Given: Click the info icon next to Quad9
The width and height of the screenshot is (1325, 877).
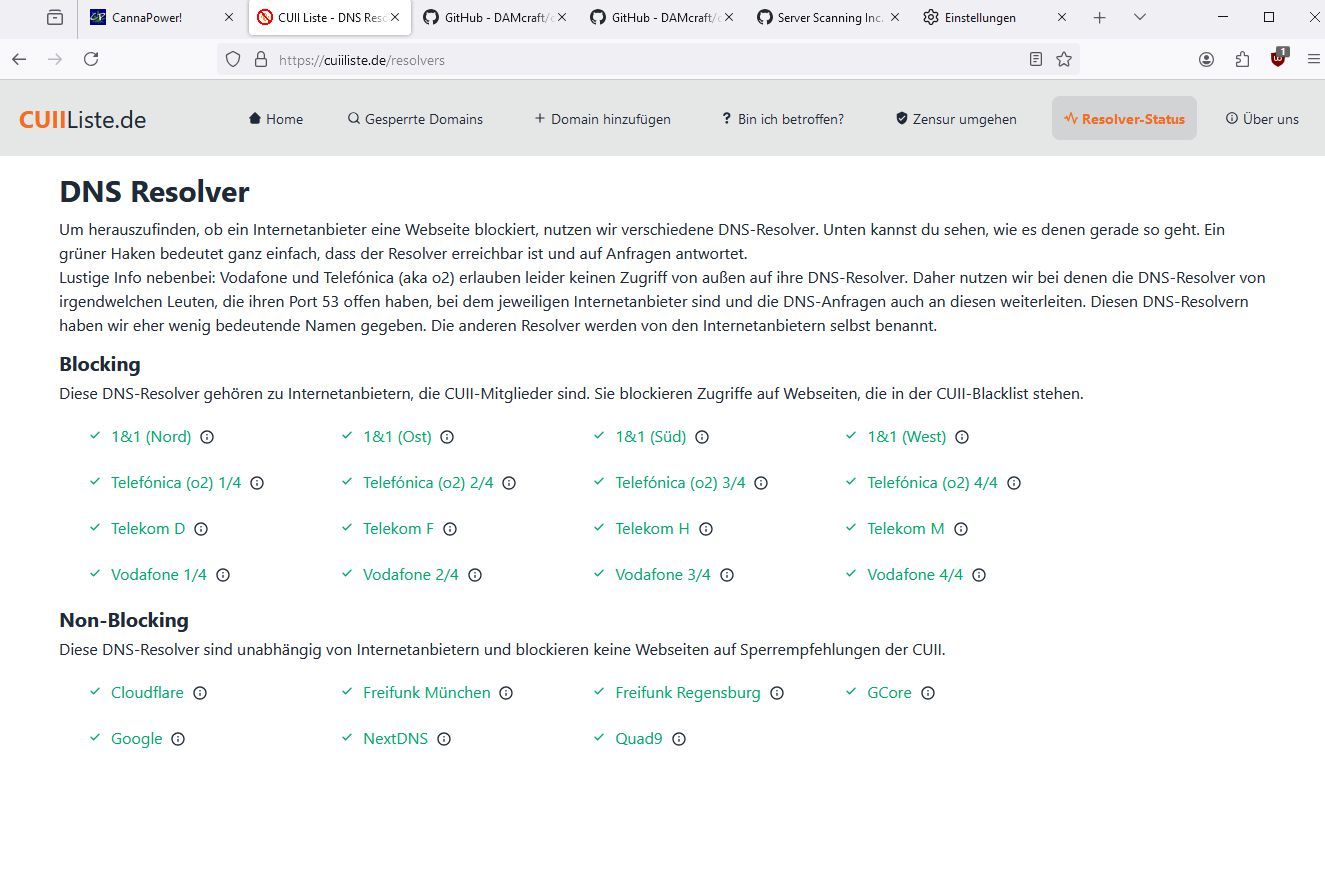Looking at the screenshot, I should [x=679, y=739].
